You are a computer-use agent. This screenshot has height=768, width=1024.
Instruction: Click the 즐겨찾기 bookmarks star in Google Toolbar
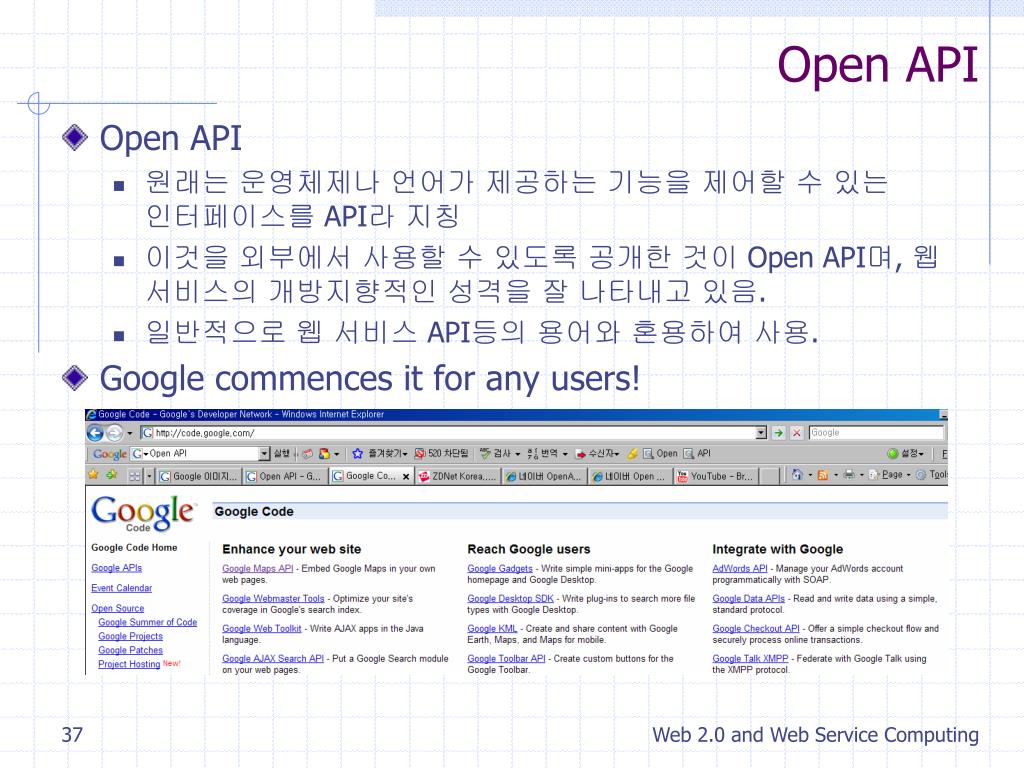[x=357, y=454]
